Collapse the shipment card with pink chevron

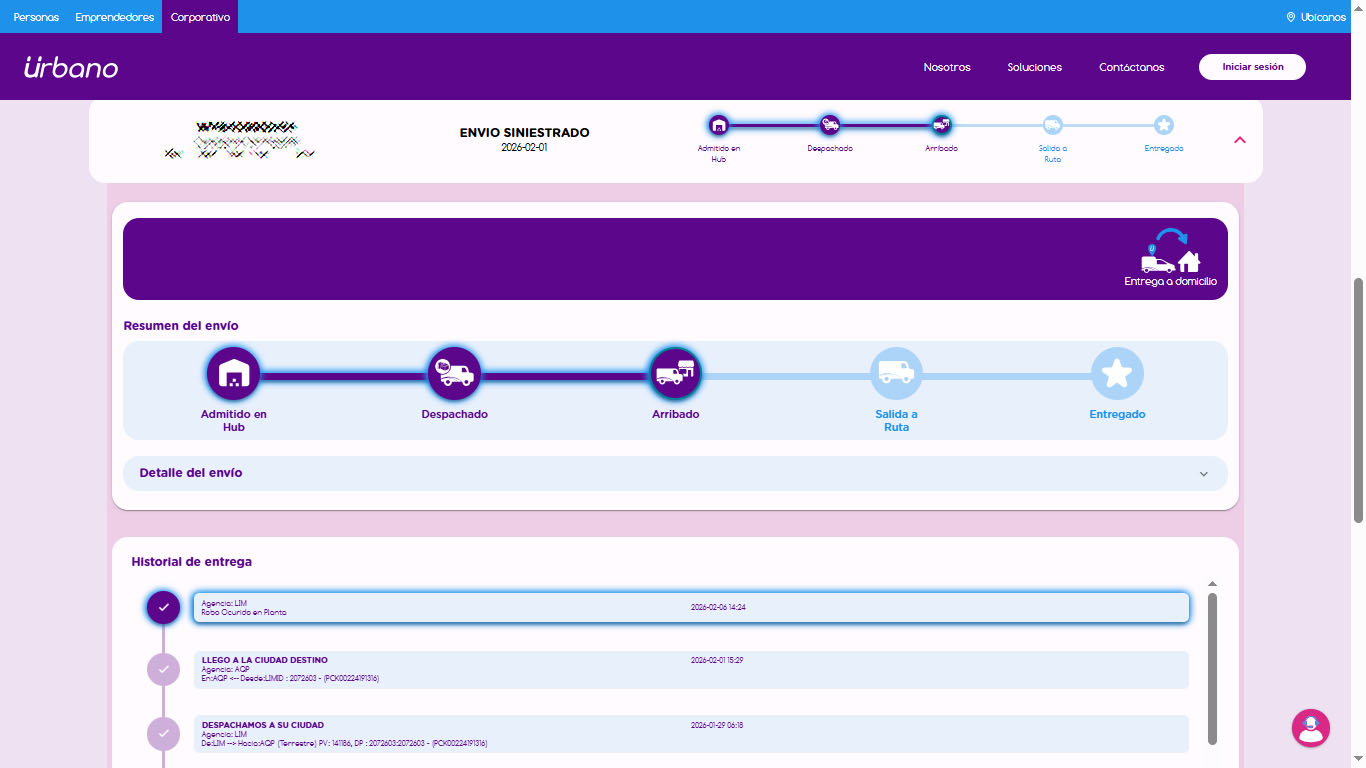(x=1240, y=140)
